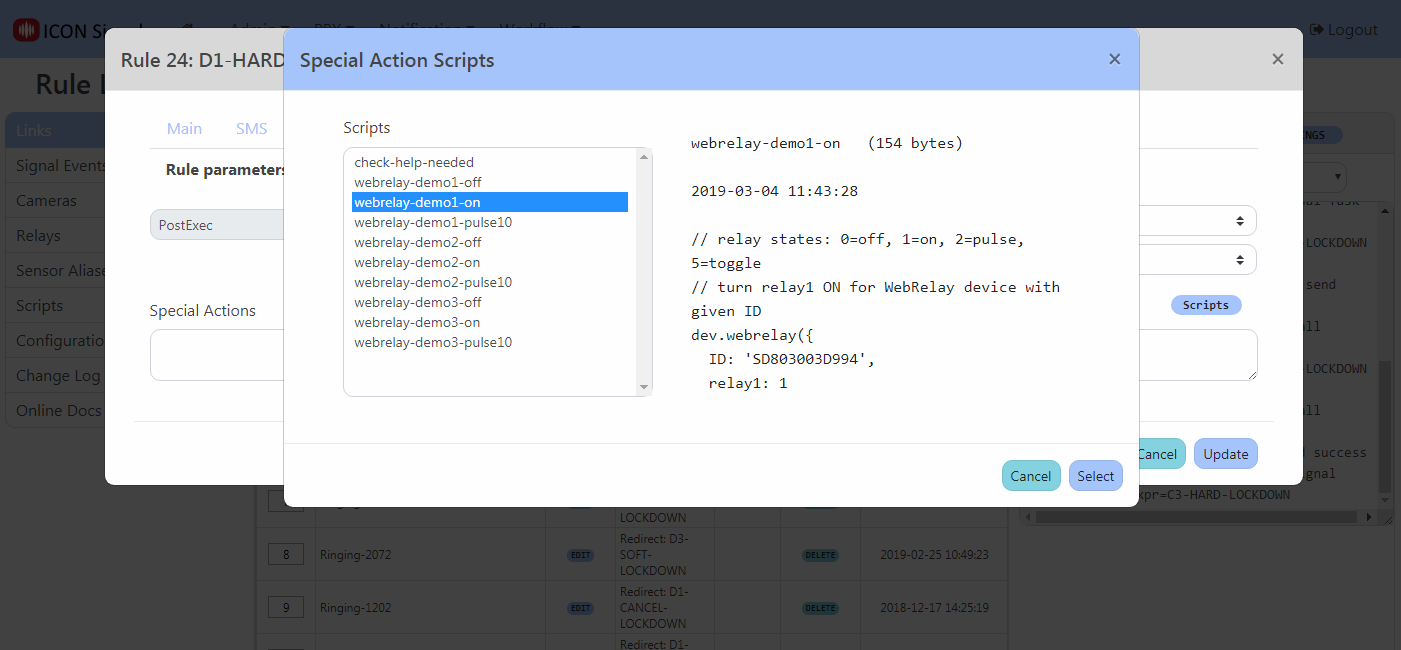This screenshot has width=1401, height=650.
Task: Click the Update button
Action: (x=1225, y=453)
